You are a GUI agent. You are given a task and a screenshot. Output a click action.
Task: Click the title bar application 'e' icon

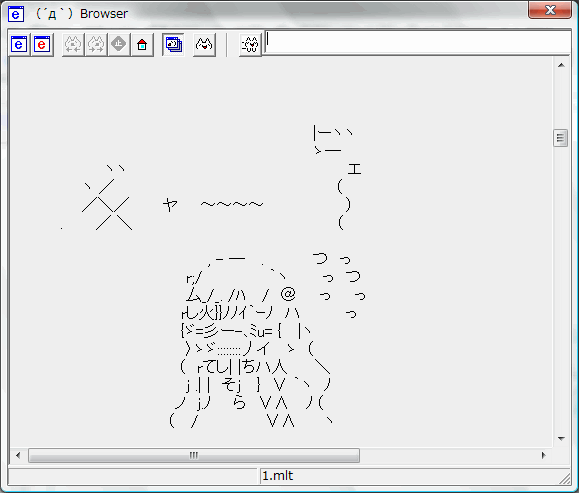click(16, 14)
